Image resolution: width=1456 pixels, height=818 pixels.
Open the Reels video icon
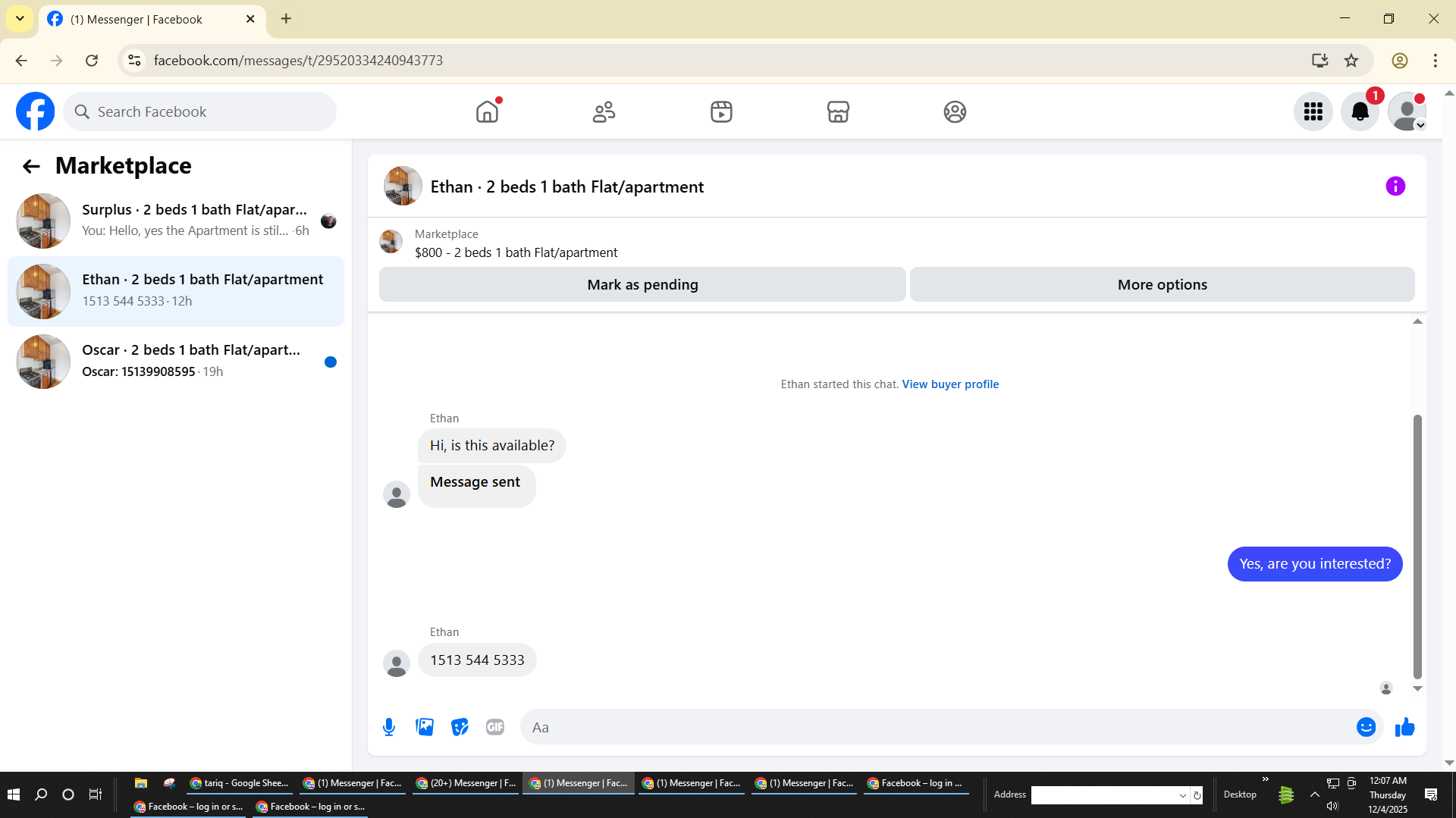[x=721, y=111]
